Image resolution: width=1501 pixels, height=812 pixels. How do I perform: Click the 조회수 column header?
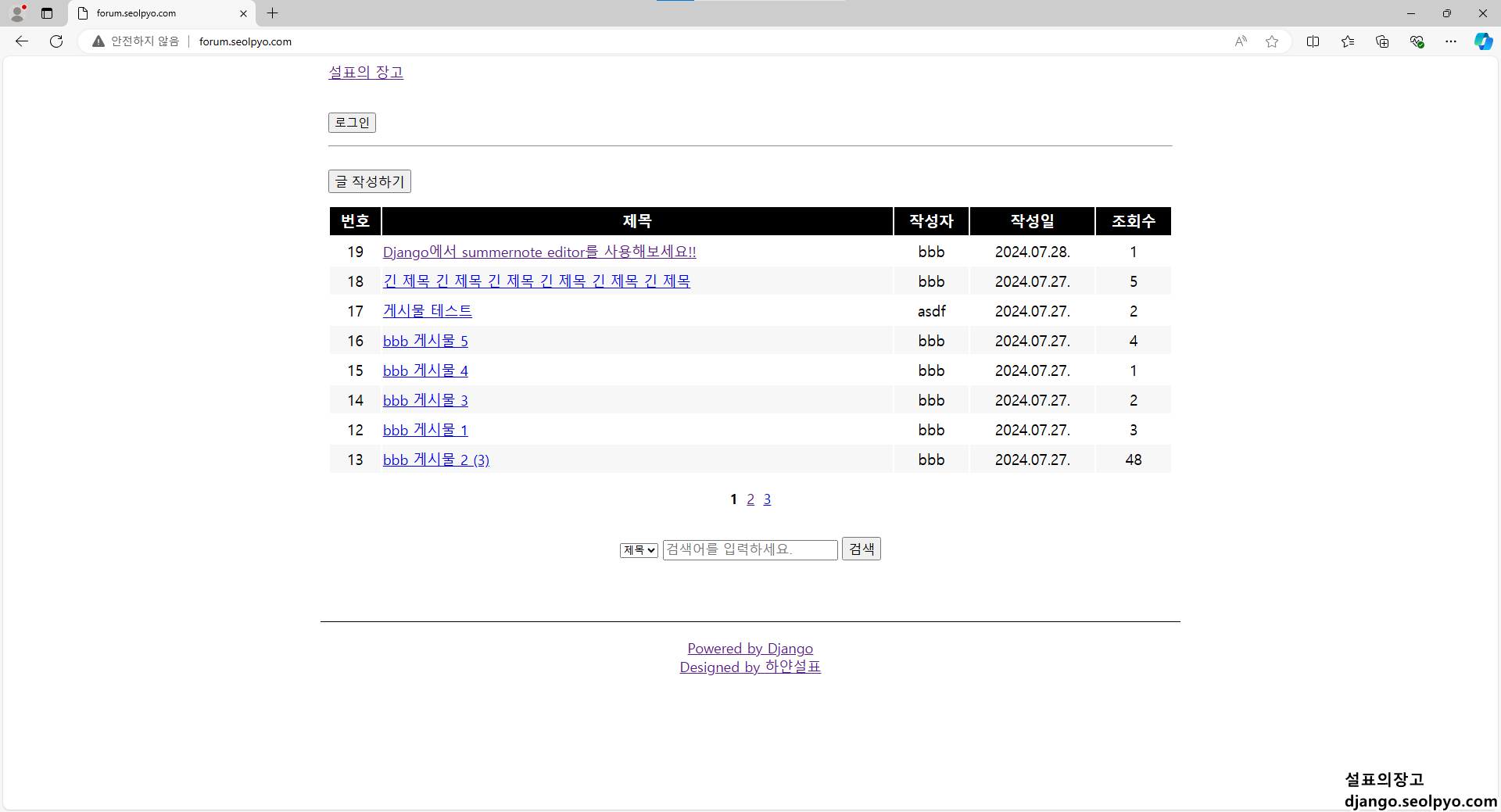click(x=1134, y=221)
